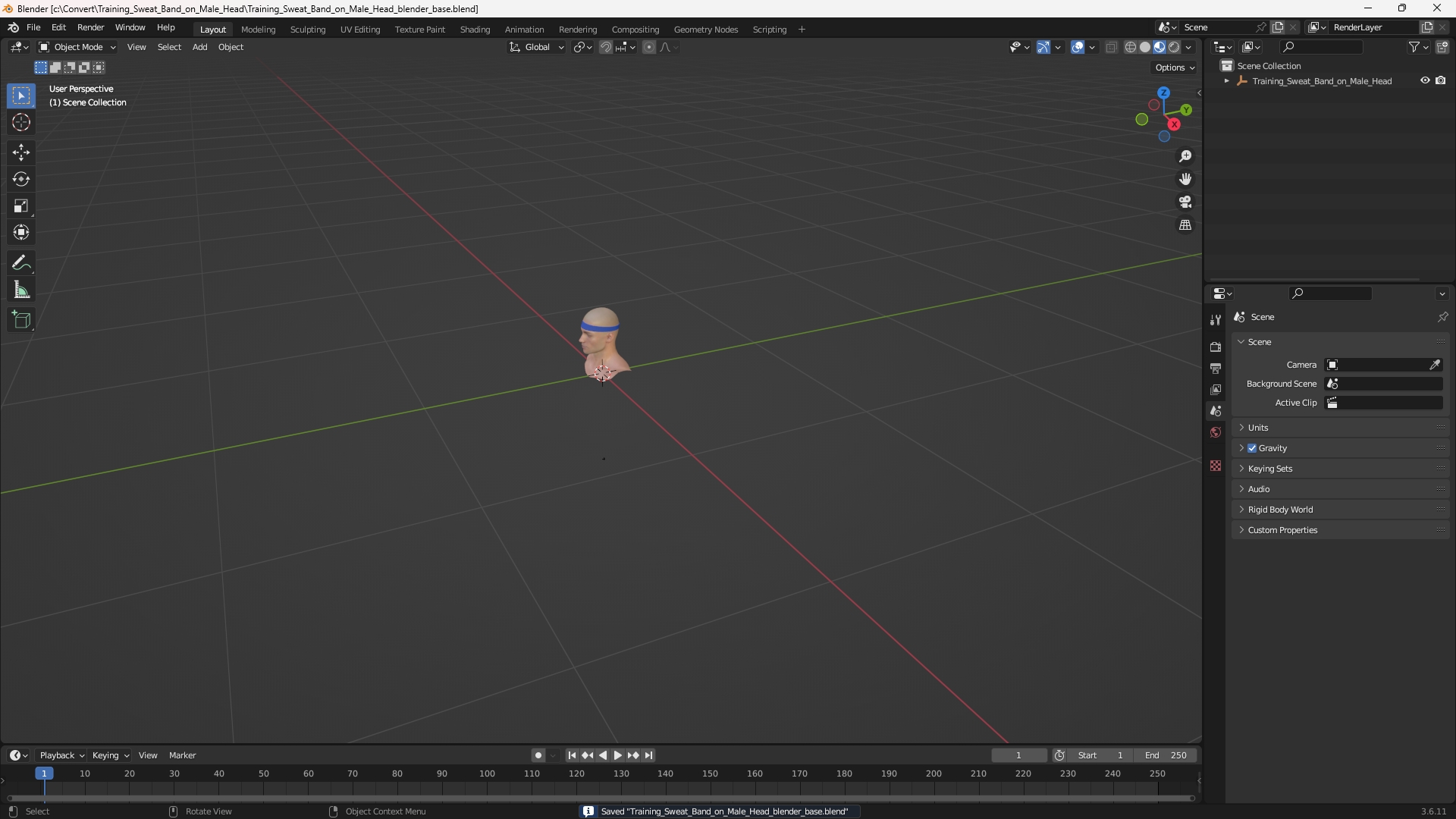Open the viewport Options dropdown
1456x819 pixels.
pyautogui.click(x=1175, y=67)
